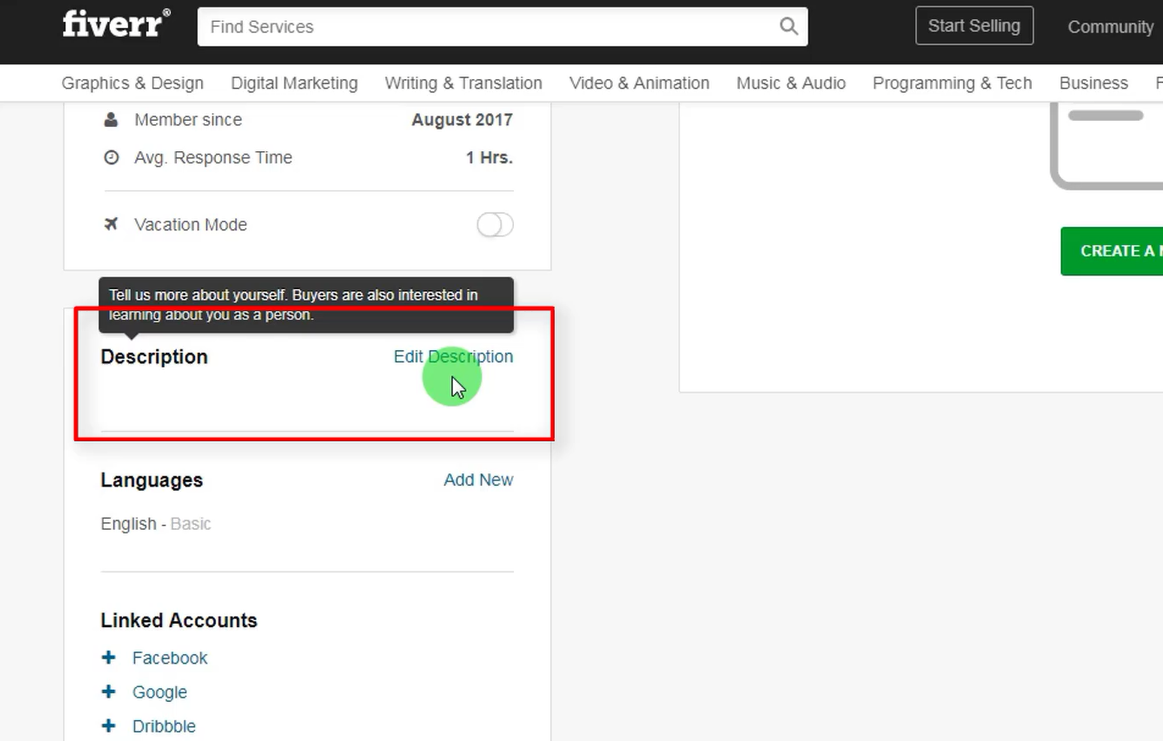Click the search magnifier icon

coord(788,27)
